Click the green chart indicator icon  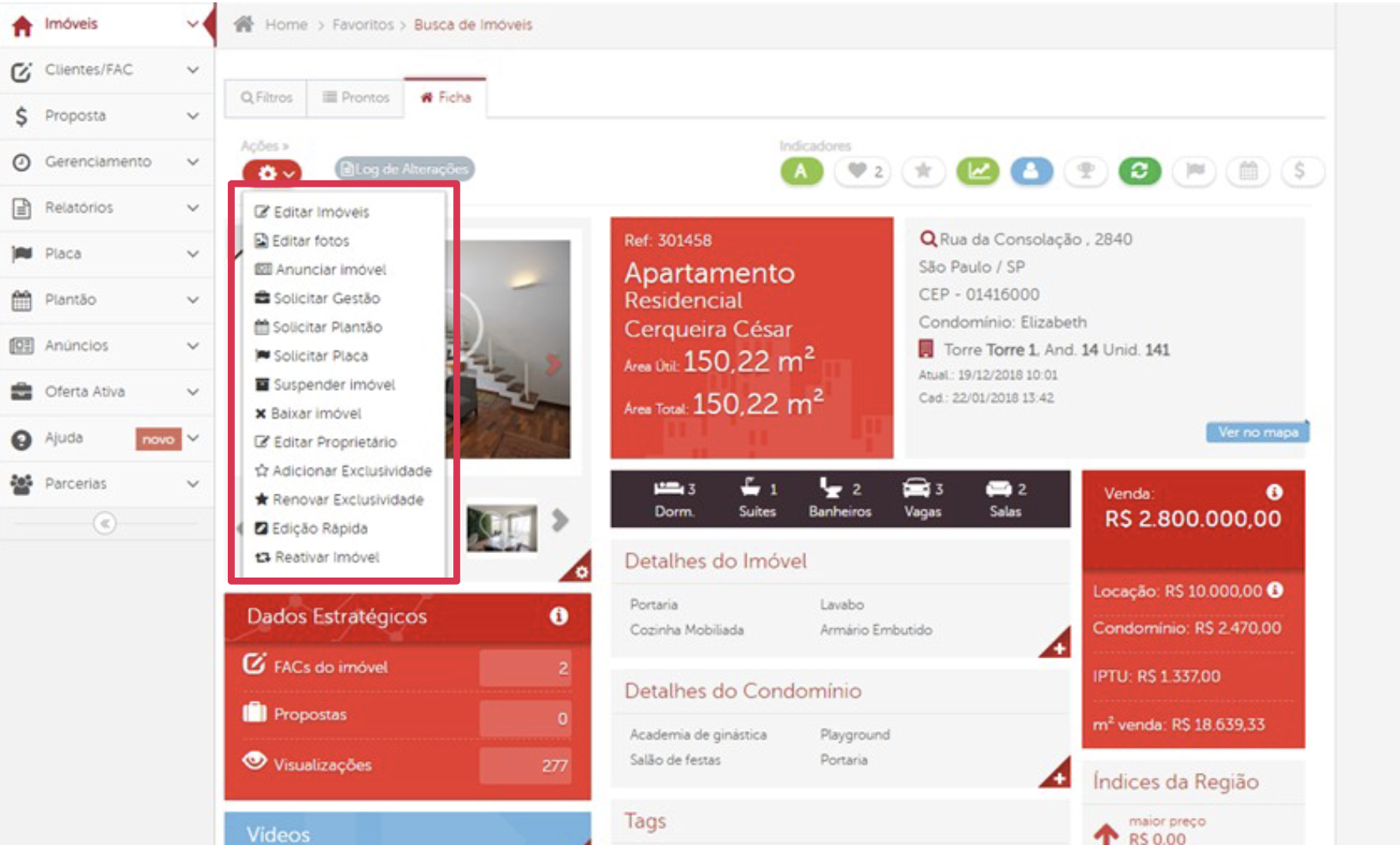point(978,171)
